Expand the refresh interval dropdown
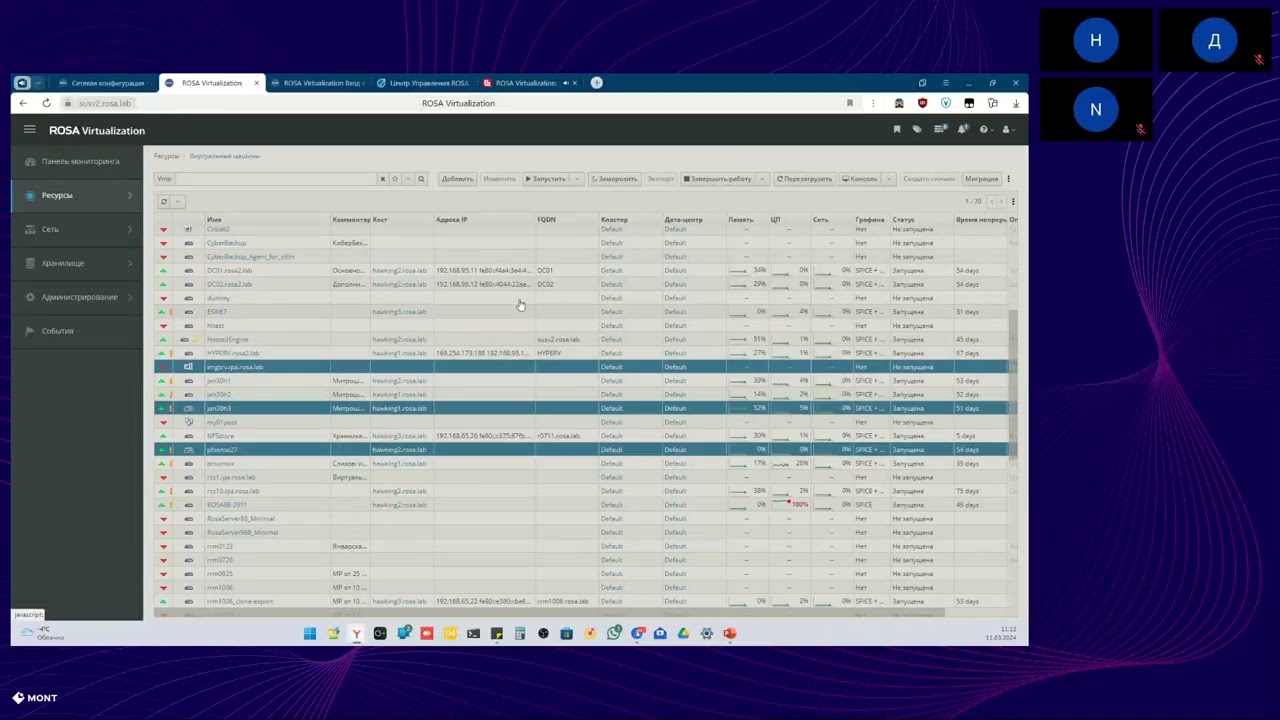Viewport: 1280px width, 720px height. [x=178, y=201]
